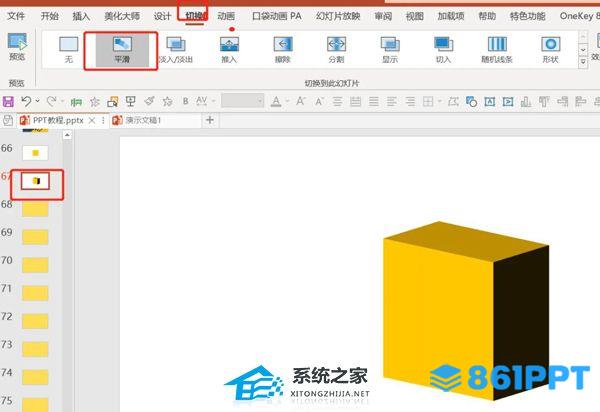Image resolution: width=600 pixels, height=412 pixels.
Task: Click the first center-align lines icon after font size
Action: pos(337,101)
